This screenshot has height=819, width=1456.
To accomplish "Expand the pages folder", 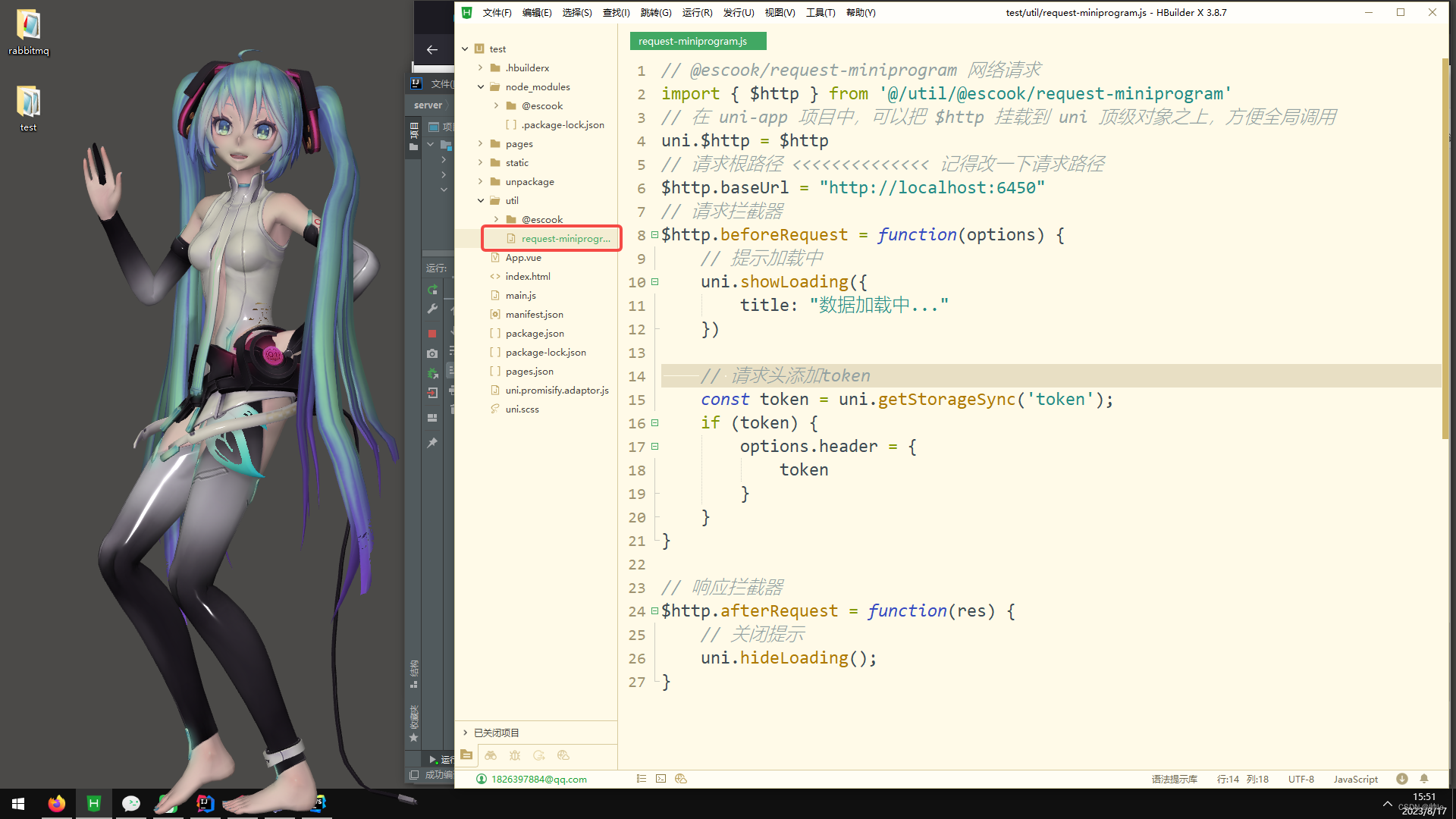I will [481, 144].
